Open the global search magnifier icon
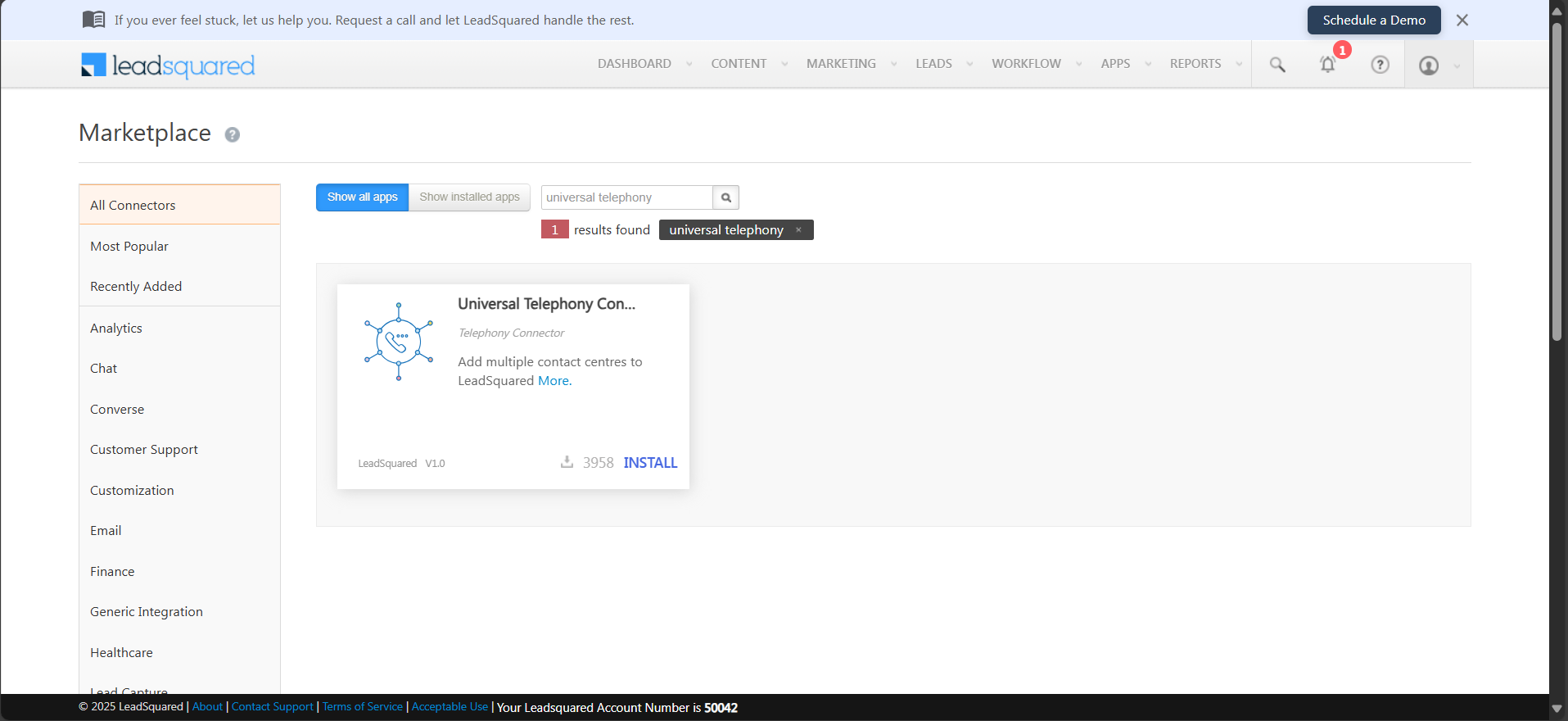 tap(1277, 65)
